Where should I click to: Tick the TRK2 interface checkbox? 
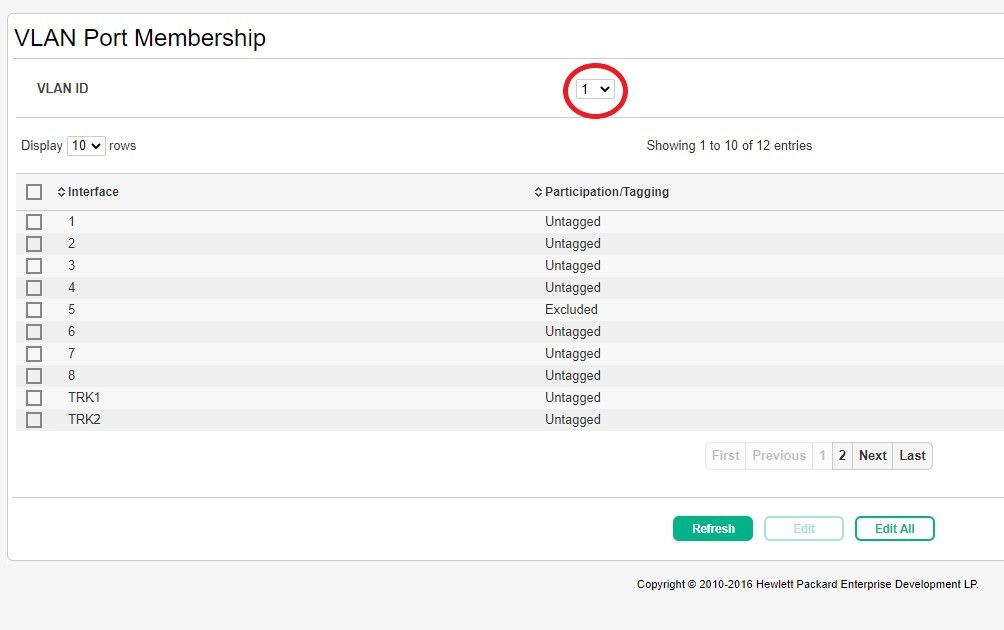click(34, 420)
